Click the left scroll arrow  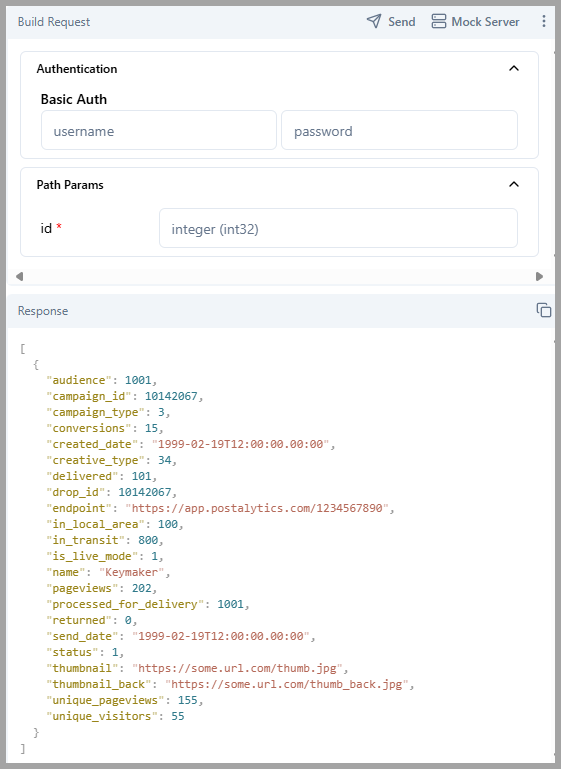click(20, 276)
